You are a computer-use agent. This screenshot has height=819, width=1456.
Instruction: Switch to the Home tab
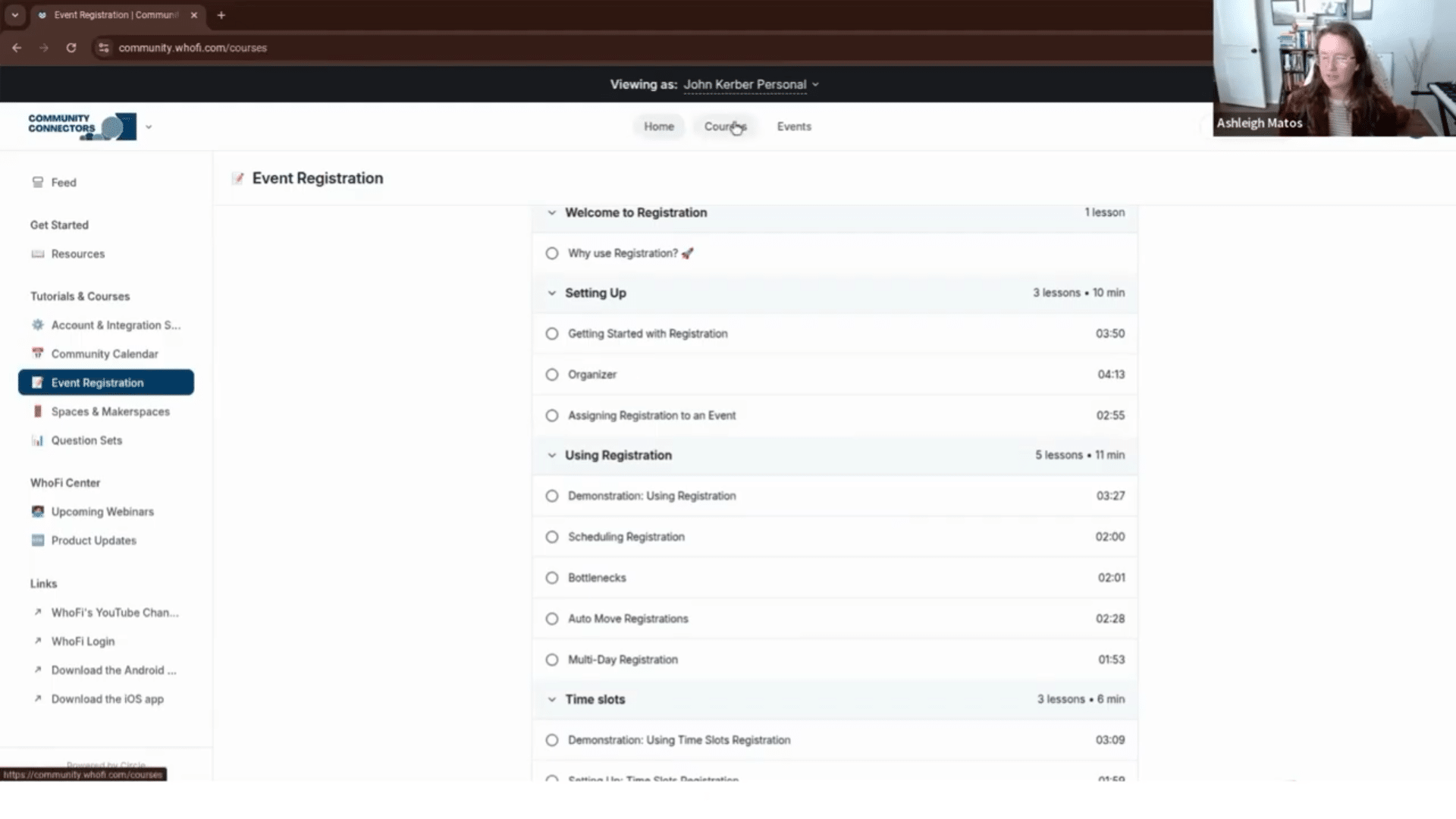(659, 127)
